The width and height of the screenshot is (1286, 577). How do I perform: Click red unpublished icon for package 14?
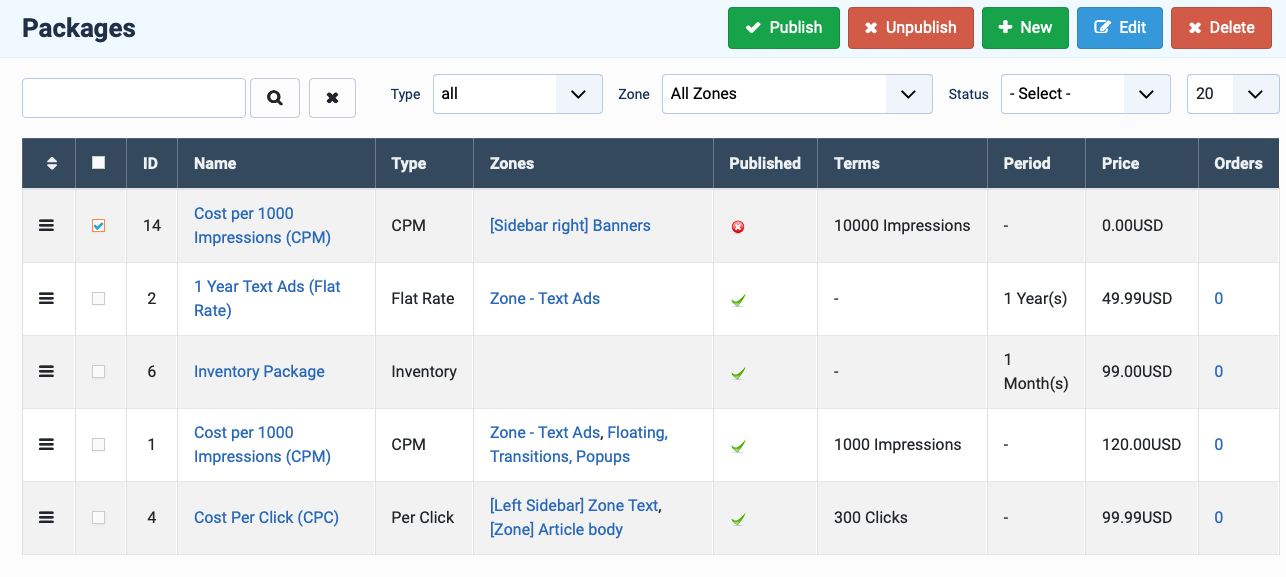point(738,227)
